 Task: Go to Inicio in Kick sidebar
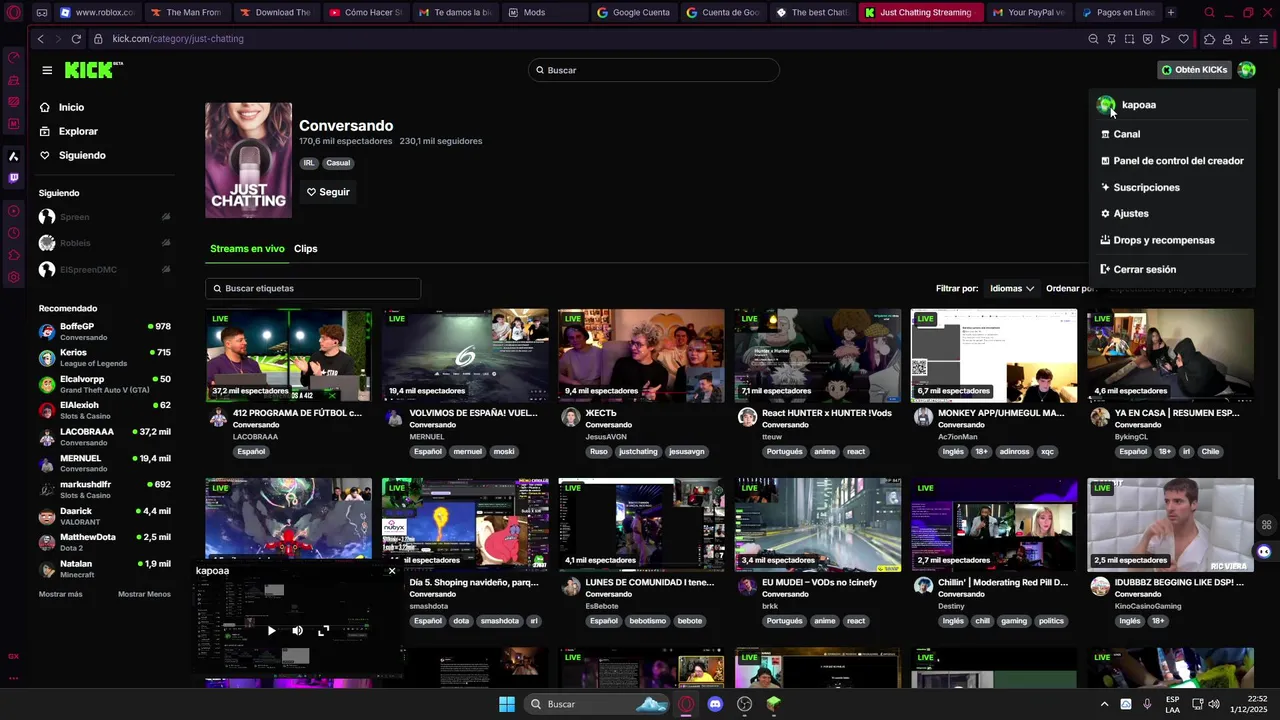71,107
